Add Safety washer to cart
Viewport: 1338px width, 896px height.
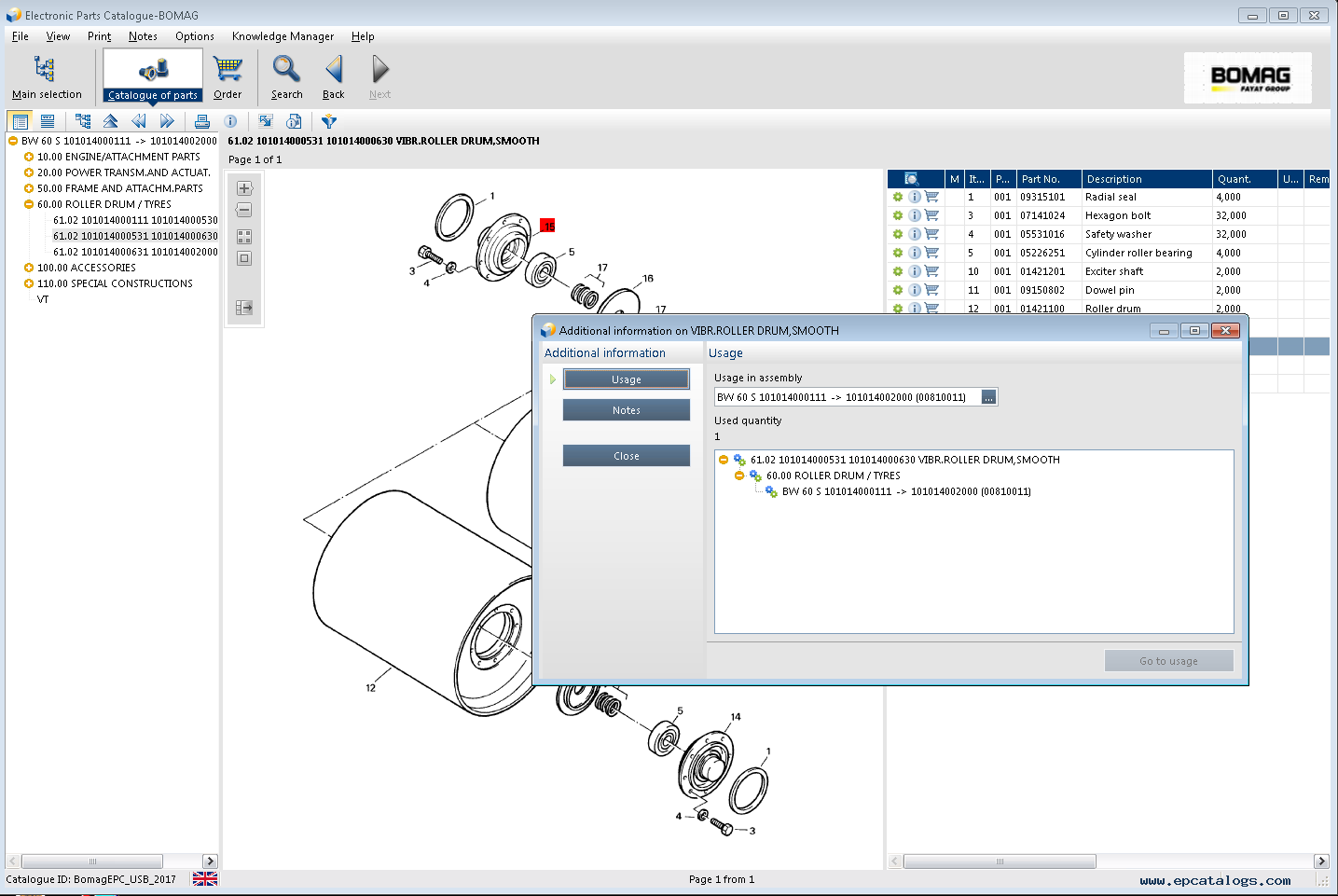tap(931, 234)
